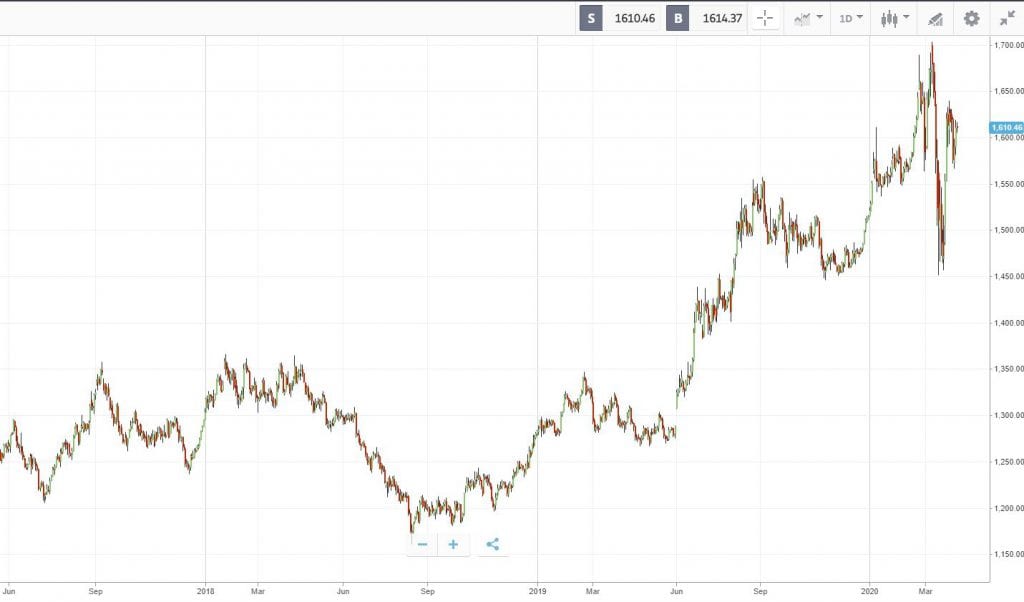The image size is (1024, 602).
Task: Zoom in using the plus icon
Action: coord(453,544)
